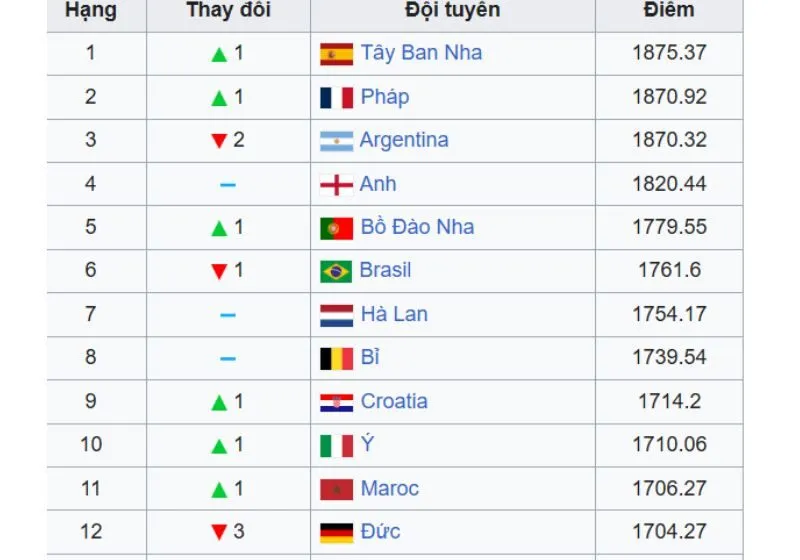Click the Spain flag icon
The image size is (800, 560).
click(x=336, y=54)
